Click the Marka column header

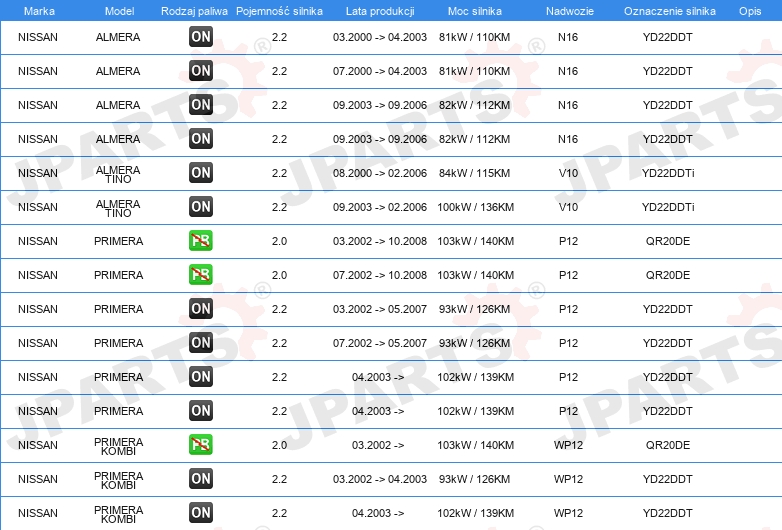(x=39, y=11)
